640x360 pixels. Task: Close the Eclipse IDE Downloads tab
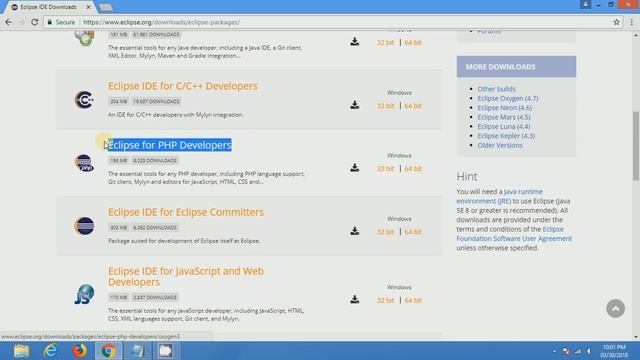pos(88,7)
